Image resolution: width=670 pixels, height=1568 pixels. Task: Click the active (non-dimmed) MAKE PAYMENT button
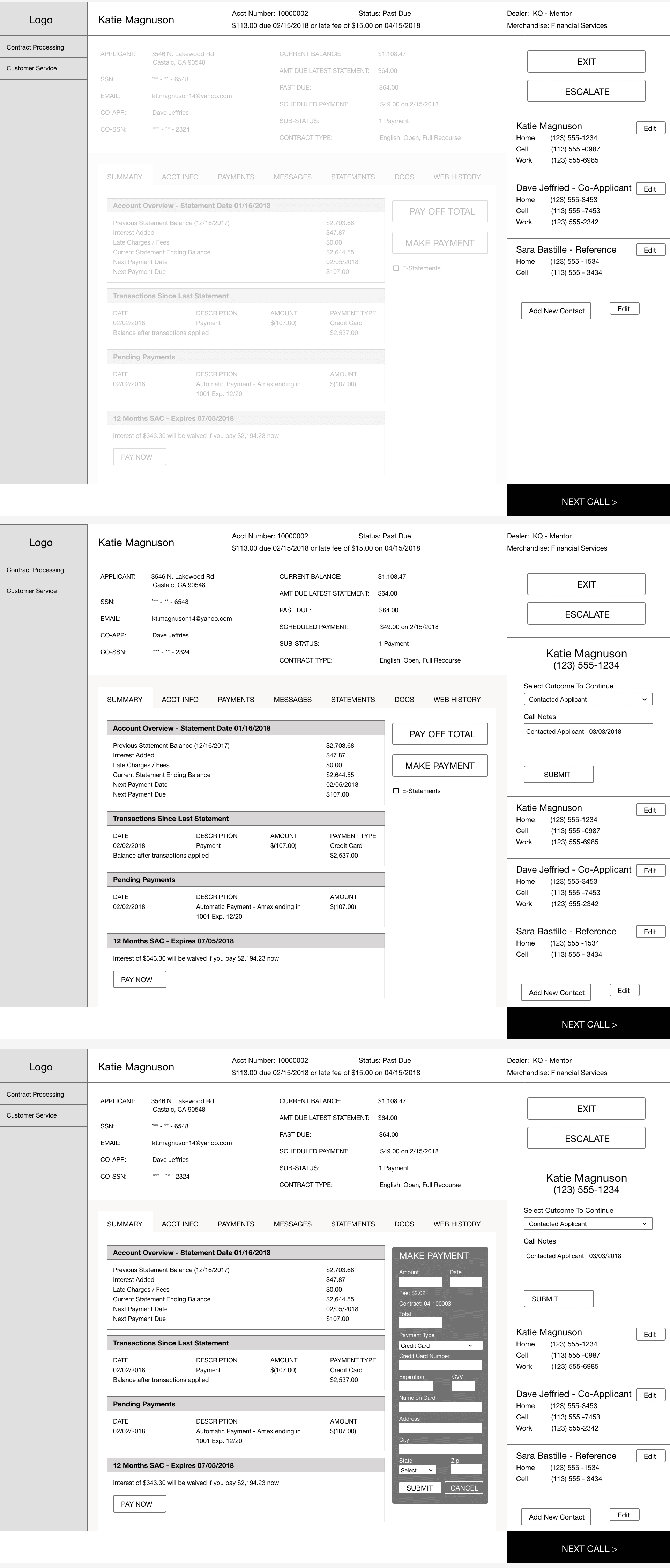coord(440,766)
